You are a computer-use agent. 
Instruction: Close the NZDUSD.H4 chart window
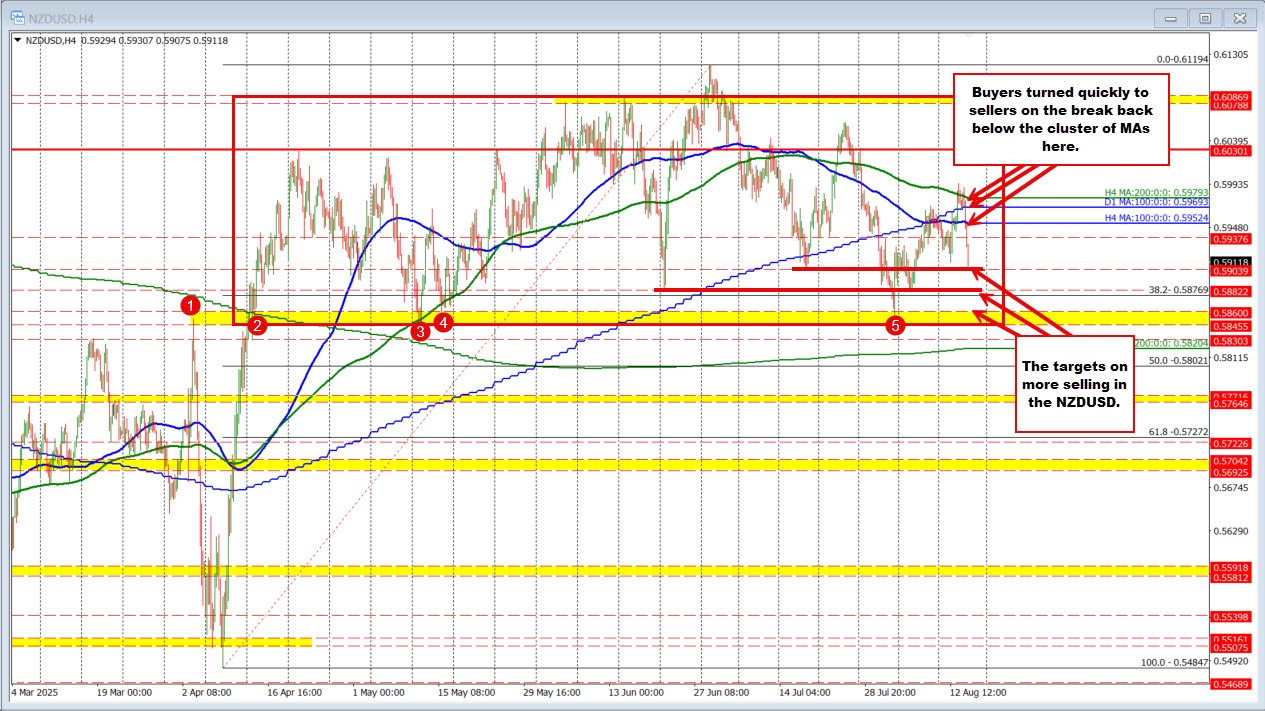1241,17
